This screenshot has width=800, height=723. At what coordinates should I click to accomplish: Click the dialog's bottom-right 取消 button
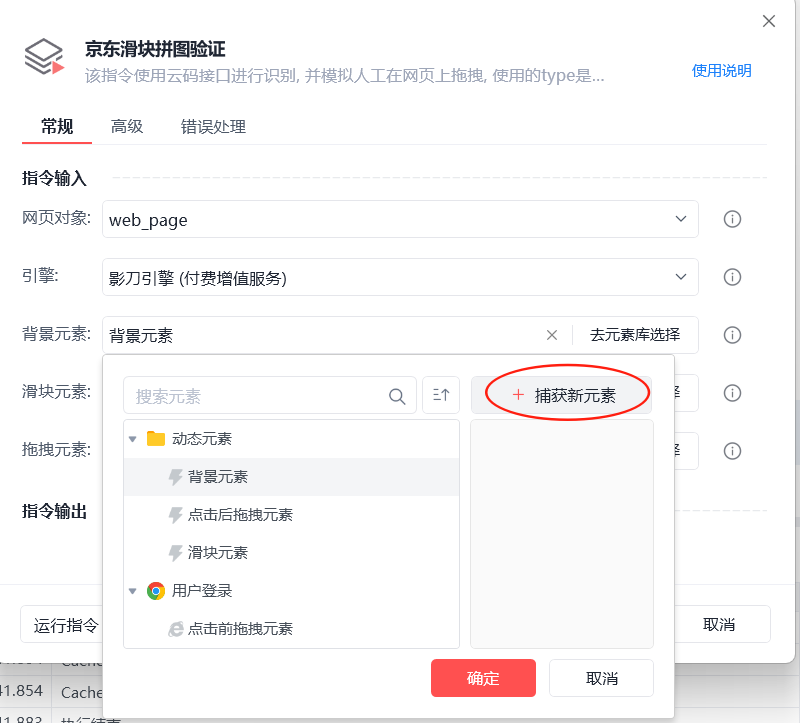click(x=721, y=625)
